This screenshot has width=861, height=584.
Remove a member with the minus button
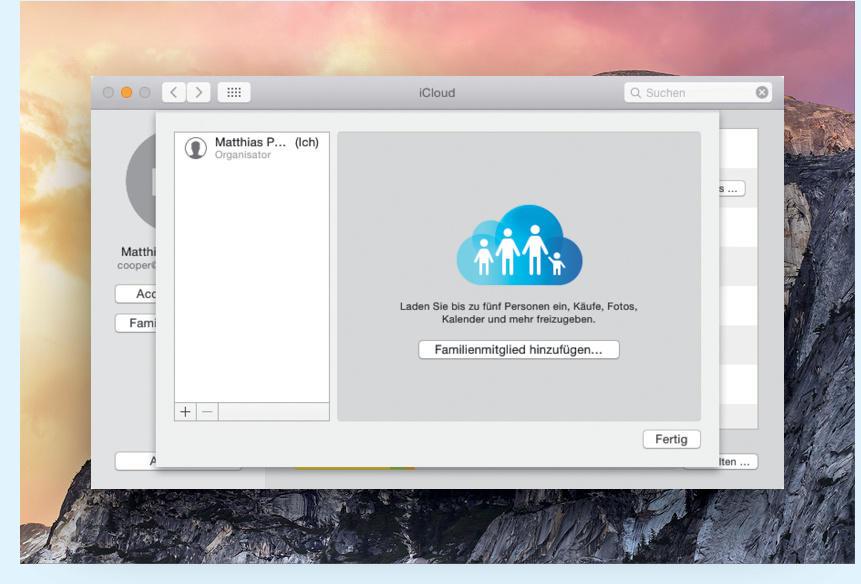208,412
